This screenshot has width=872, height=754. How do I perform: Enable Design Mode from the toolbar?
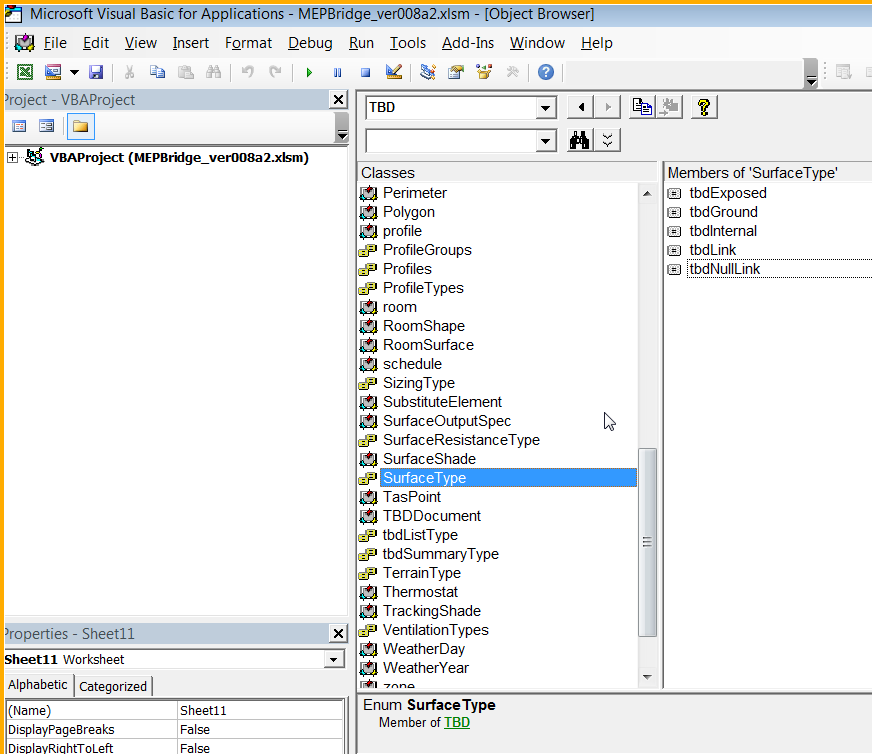pos(392,71)
